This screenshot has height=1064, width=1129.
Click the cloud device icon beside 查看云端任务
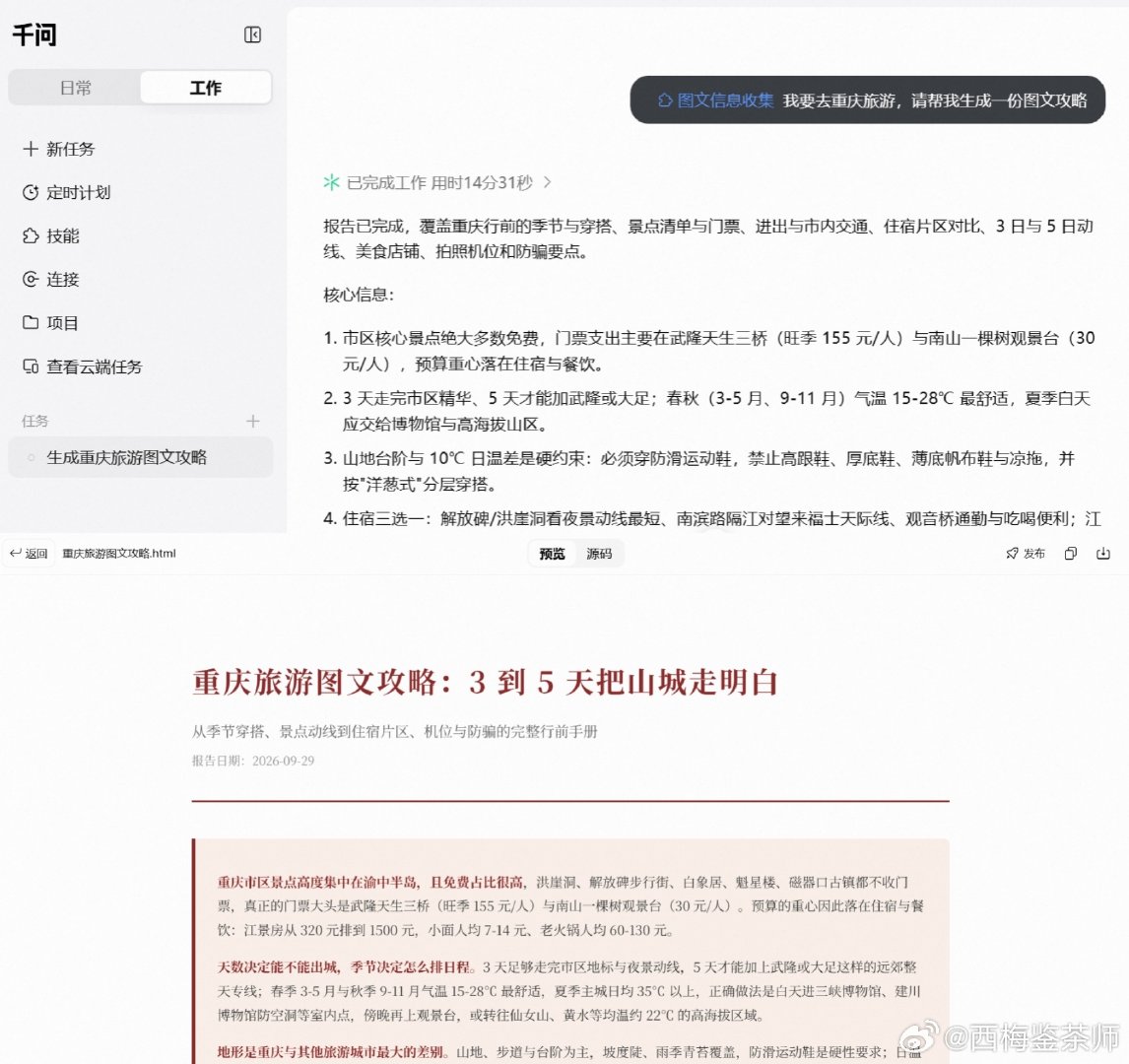pyautogui.click(x=31, y=366)
